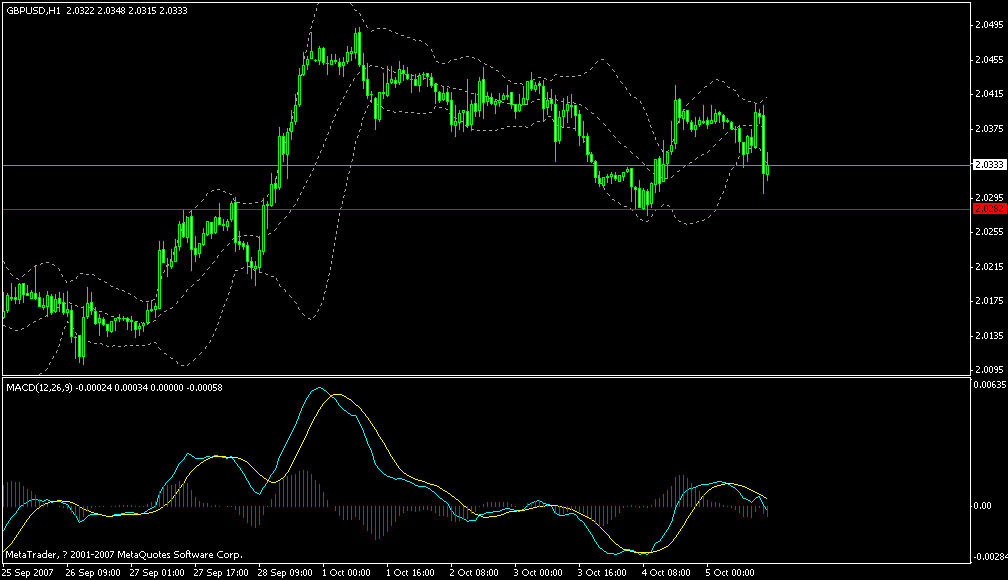Screen dimensions: 1008x580
Task: Click the 2.0095 price axis label
Action: tap(989, 369)
